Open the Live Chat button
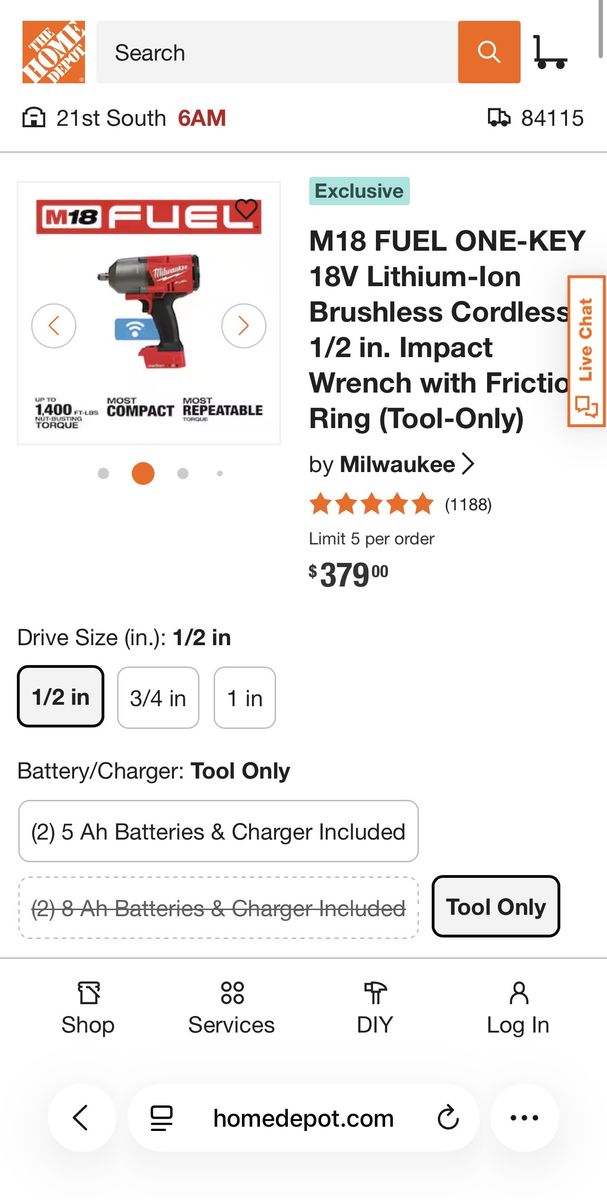607x1200 pixels. click(587, 351)
